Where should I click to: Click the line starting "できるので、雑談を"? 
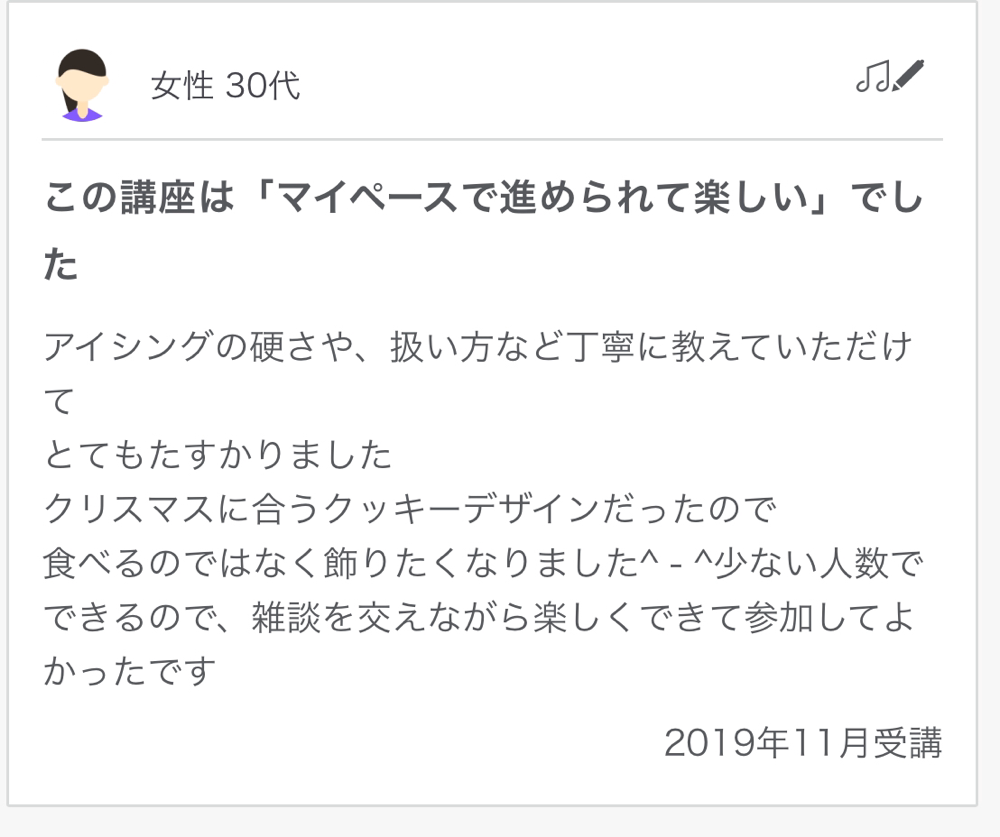coord(478,618)
